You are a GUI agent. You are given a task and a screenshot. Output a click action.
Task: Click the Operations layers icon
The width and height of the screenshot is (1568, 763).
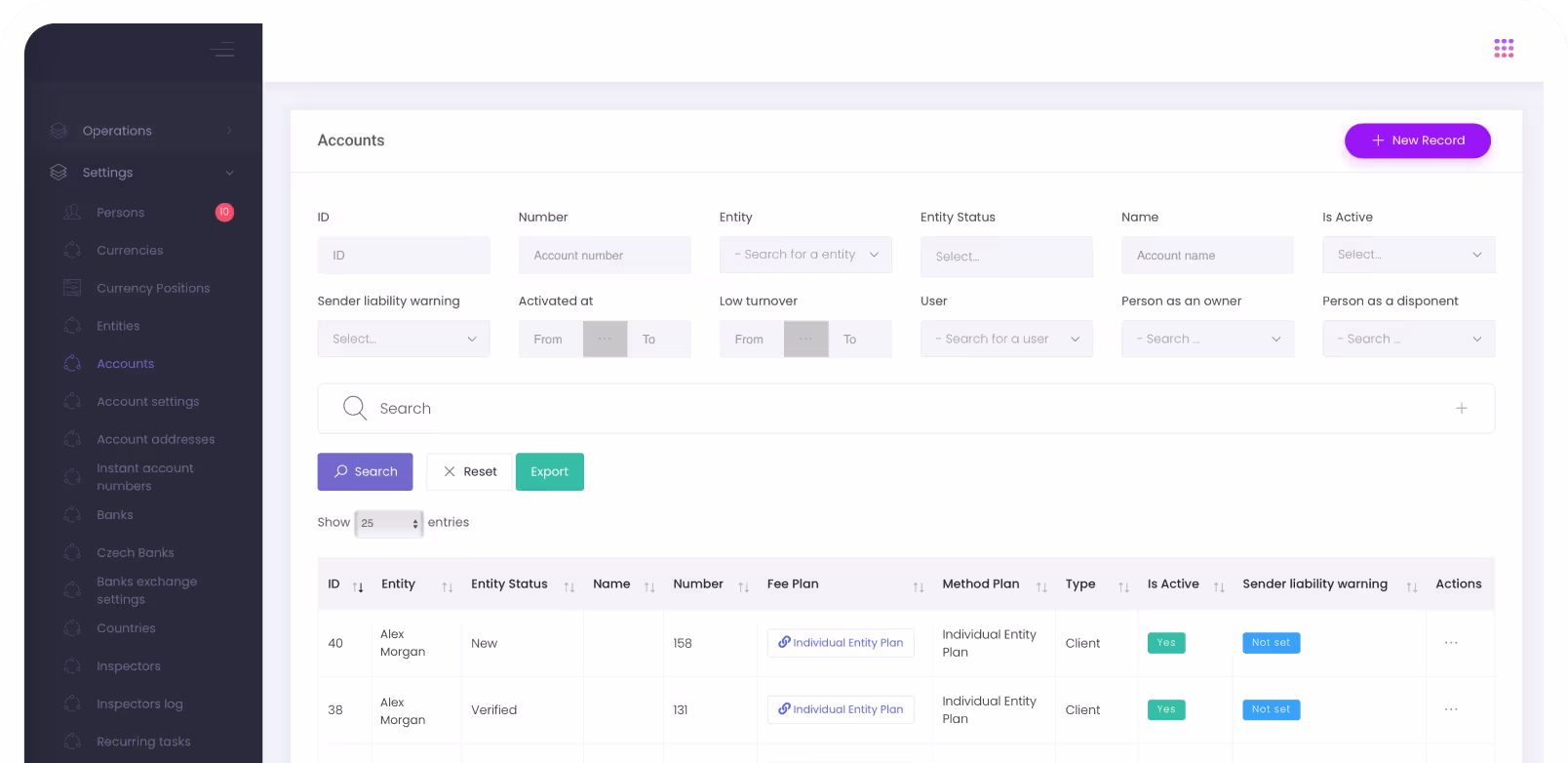(x=59, y=131)
